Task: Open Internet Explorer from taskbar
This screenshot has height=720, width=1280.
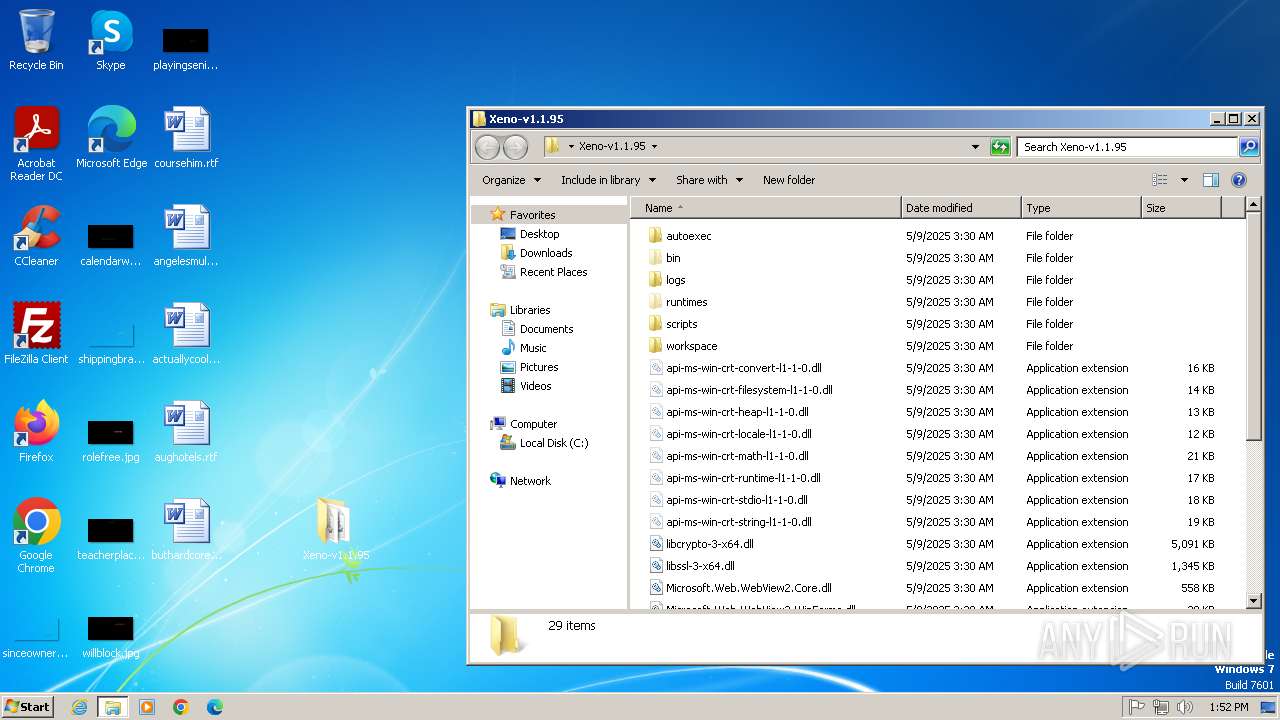Action: (79, 707)
